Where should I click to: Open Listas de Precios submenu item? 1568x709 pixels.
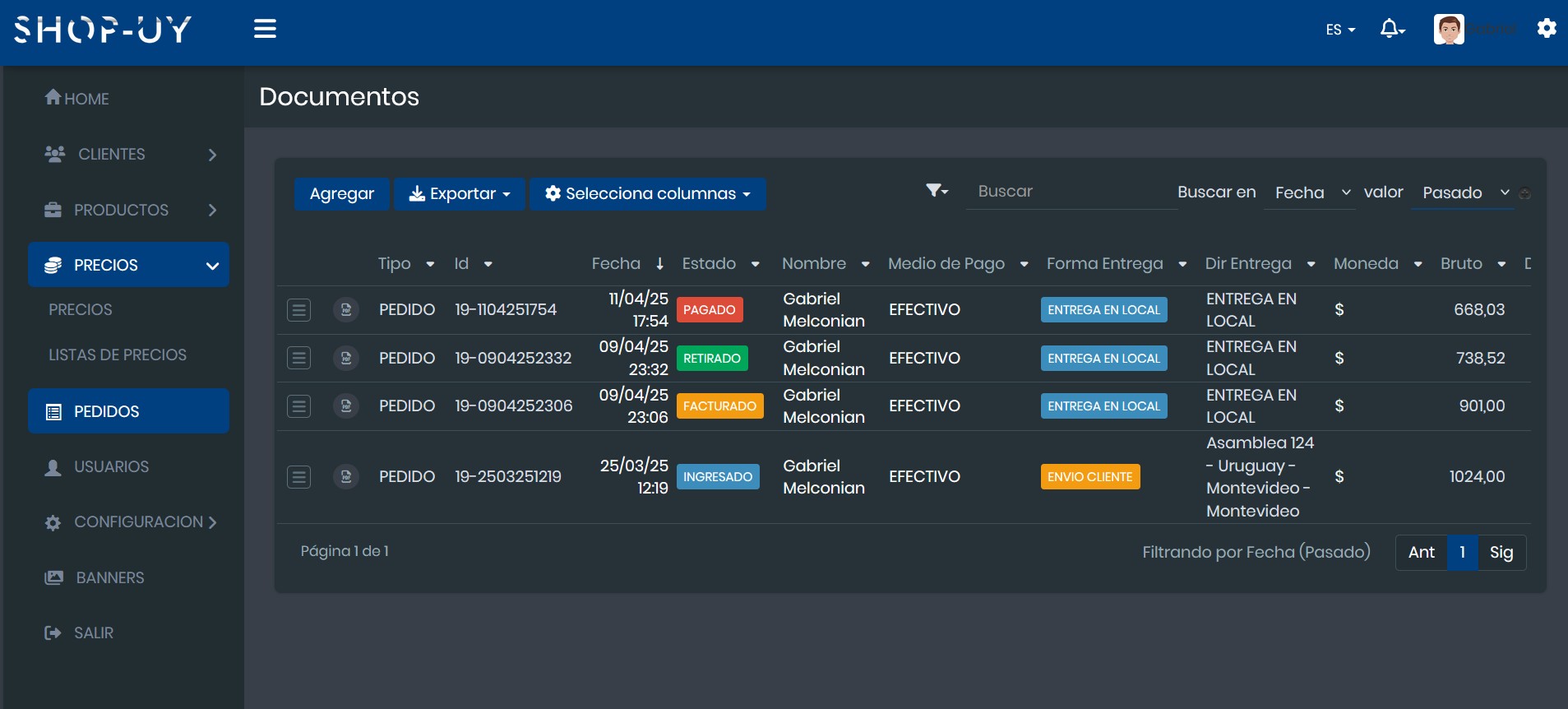click(x=118, y=355)
